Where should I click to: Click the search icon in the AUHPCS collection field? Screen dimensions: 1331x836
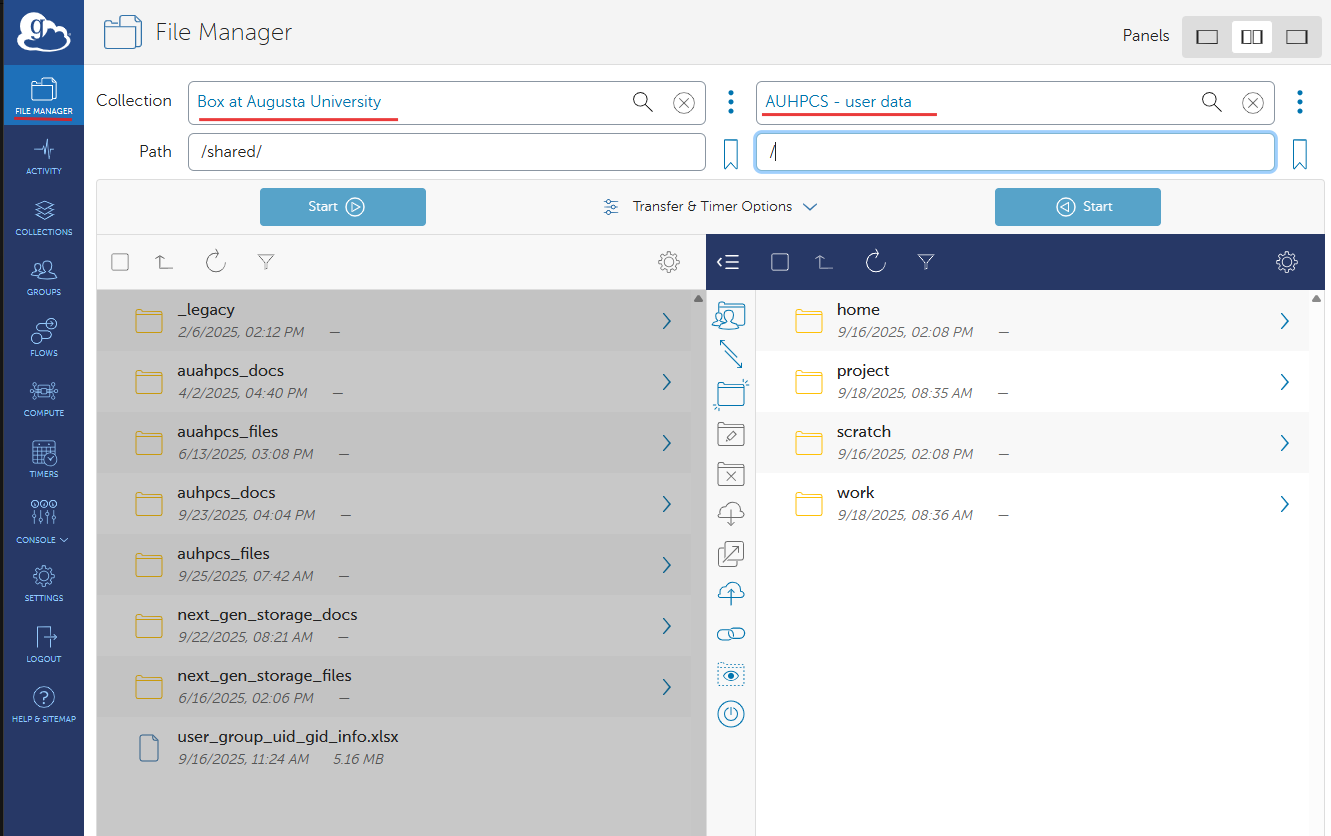point(1211,102)
